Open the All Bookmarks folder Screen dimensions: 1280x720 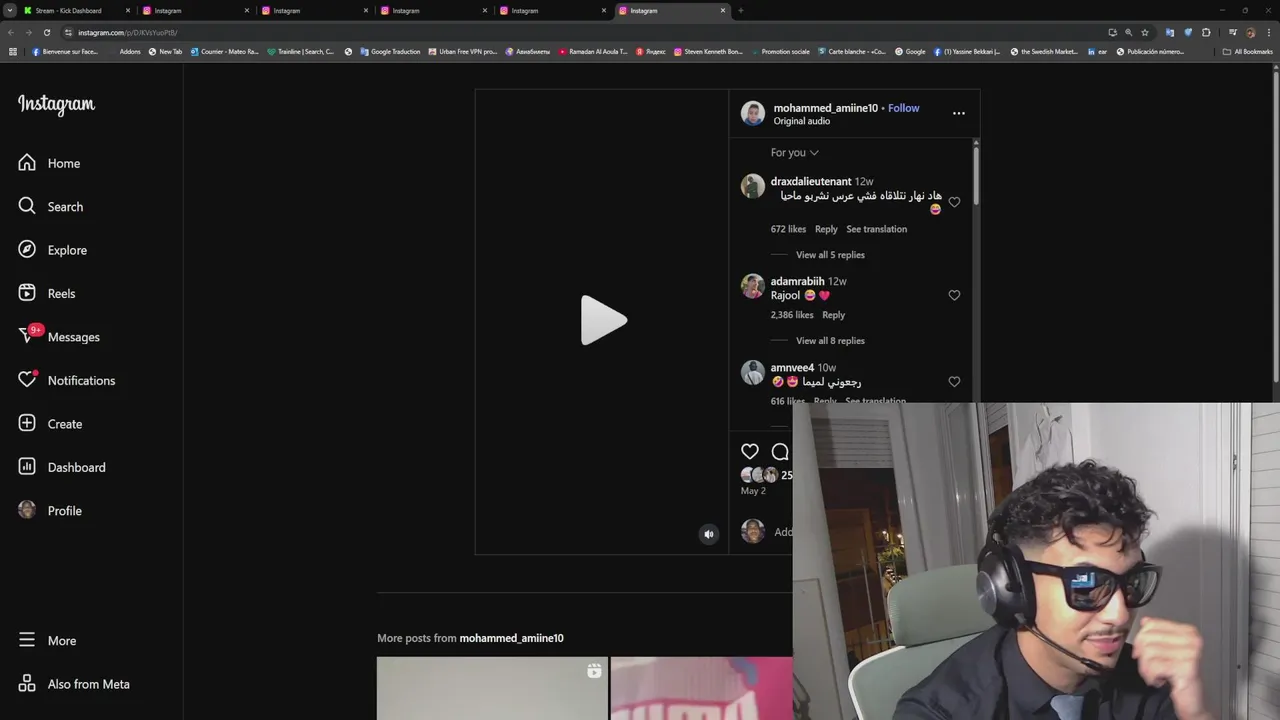(x=1247, y=51)
